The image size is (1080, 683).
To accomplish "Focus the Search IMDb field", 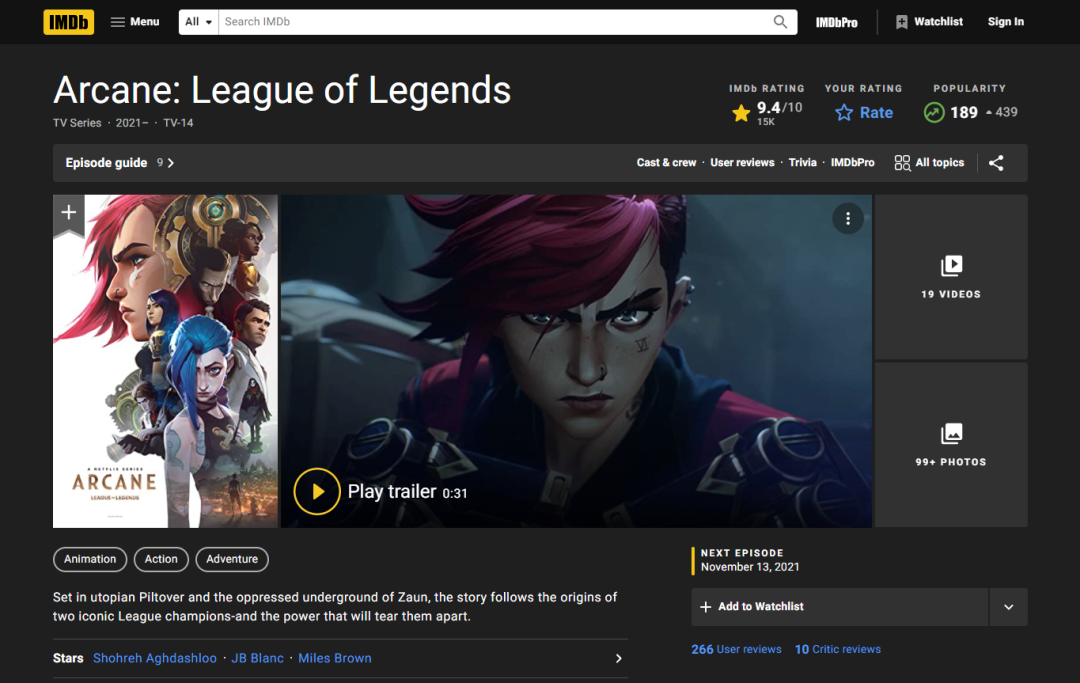I will 495,22.
